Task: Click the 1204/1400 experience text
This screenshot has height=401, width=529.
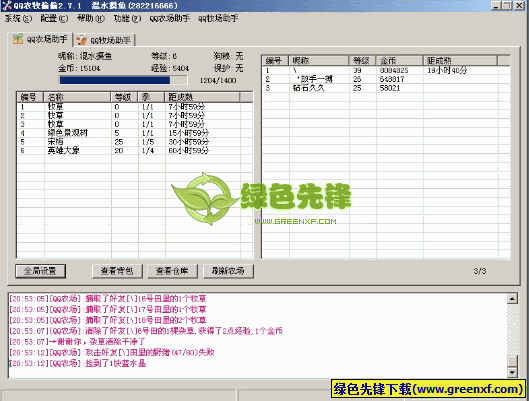Action: pyautogui.click(x=218, y=81)
